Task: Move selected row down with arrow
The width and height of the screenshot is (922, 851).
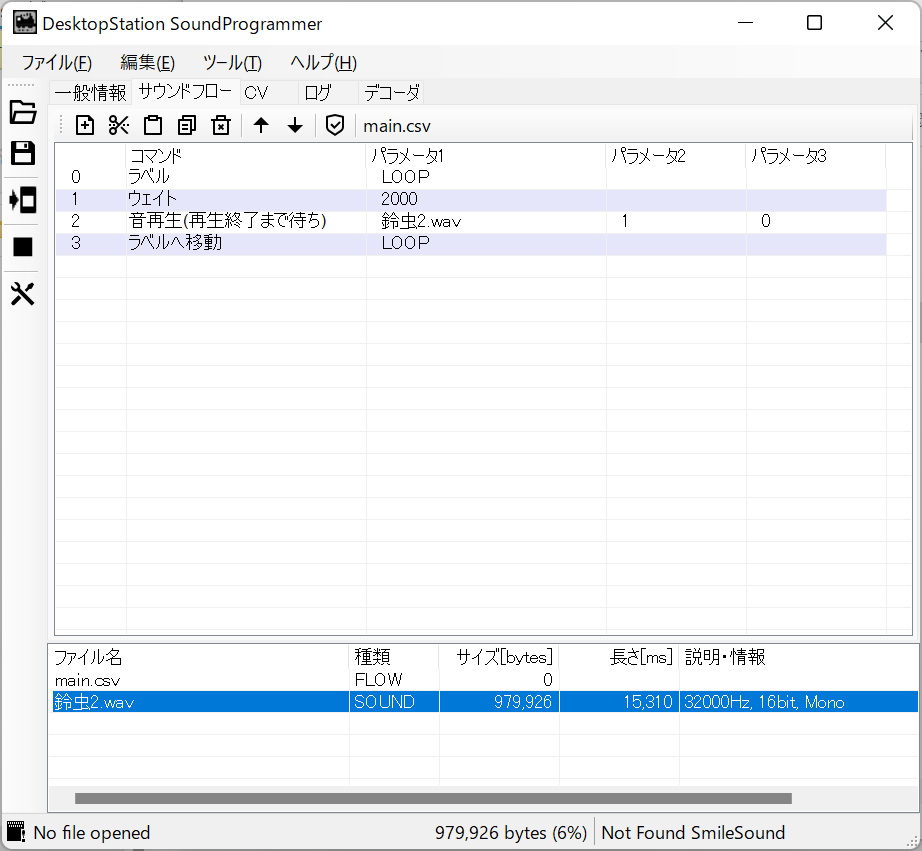Action: point(295,125)
